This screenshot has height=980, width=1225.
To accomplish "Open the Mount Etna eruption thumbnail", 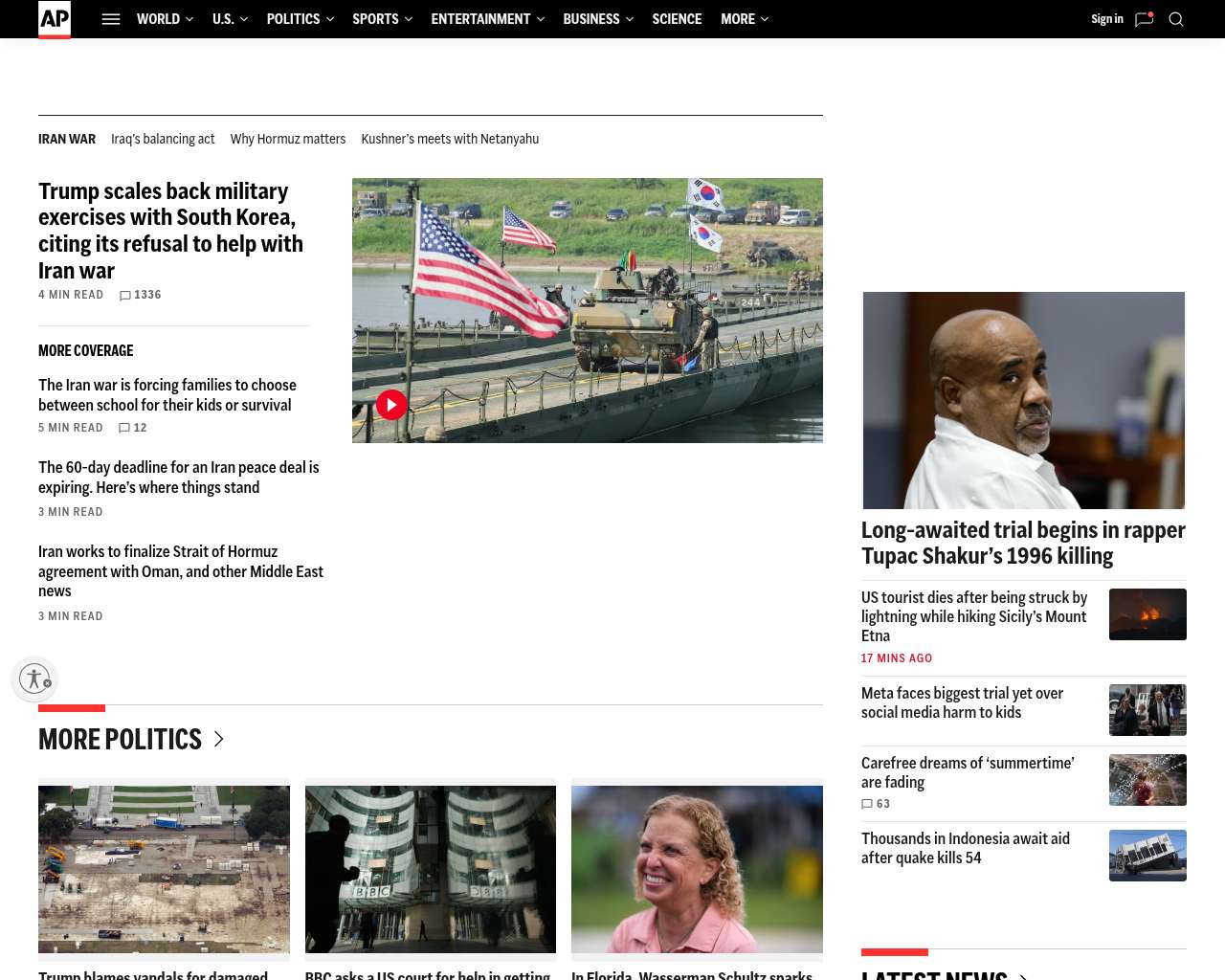I will pos(1147,614).
